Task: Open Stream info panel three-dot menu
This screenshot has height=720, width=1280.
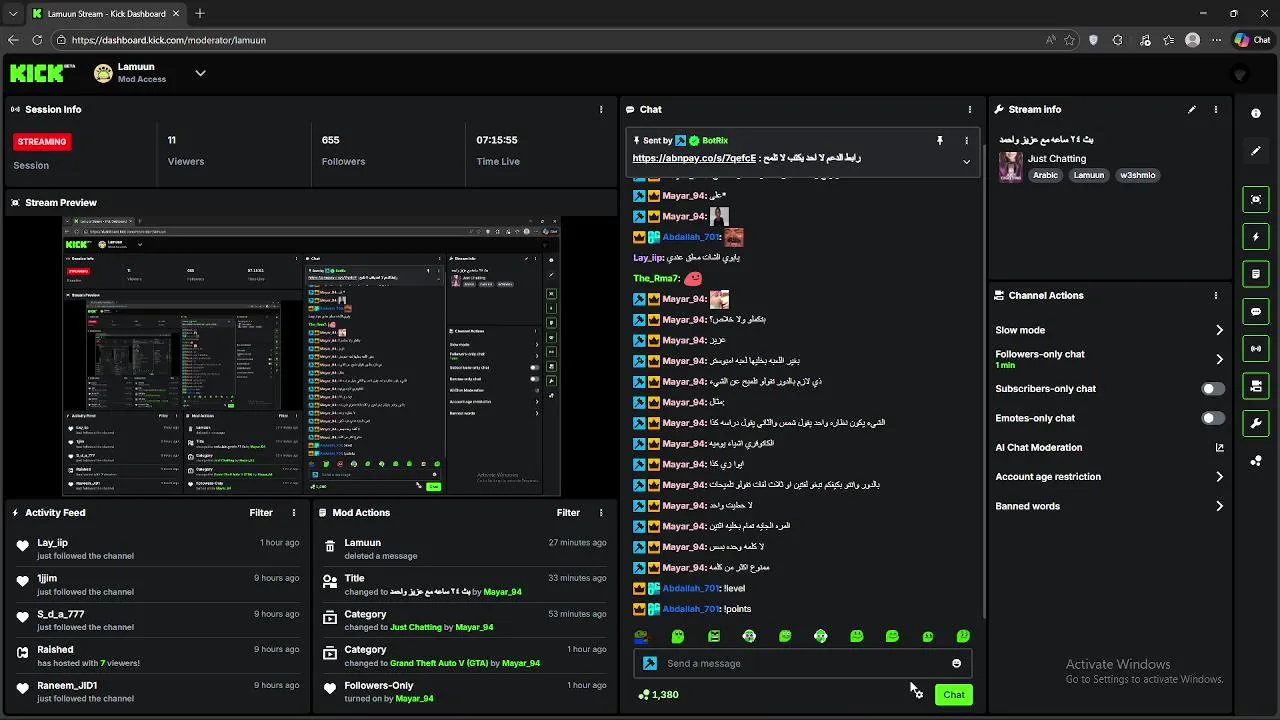Action: 1216,110
